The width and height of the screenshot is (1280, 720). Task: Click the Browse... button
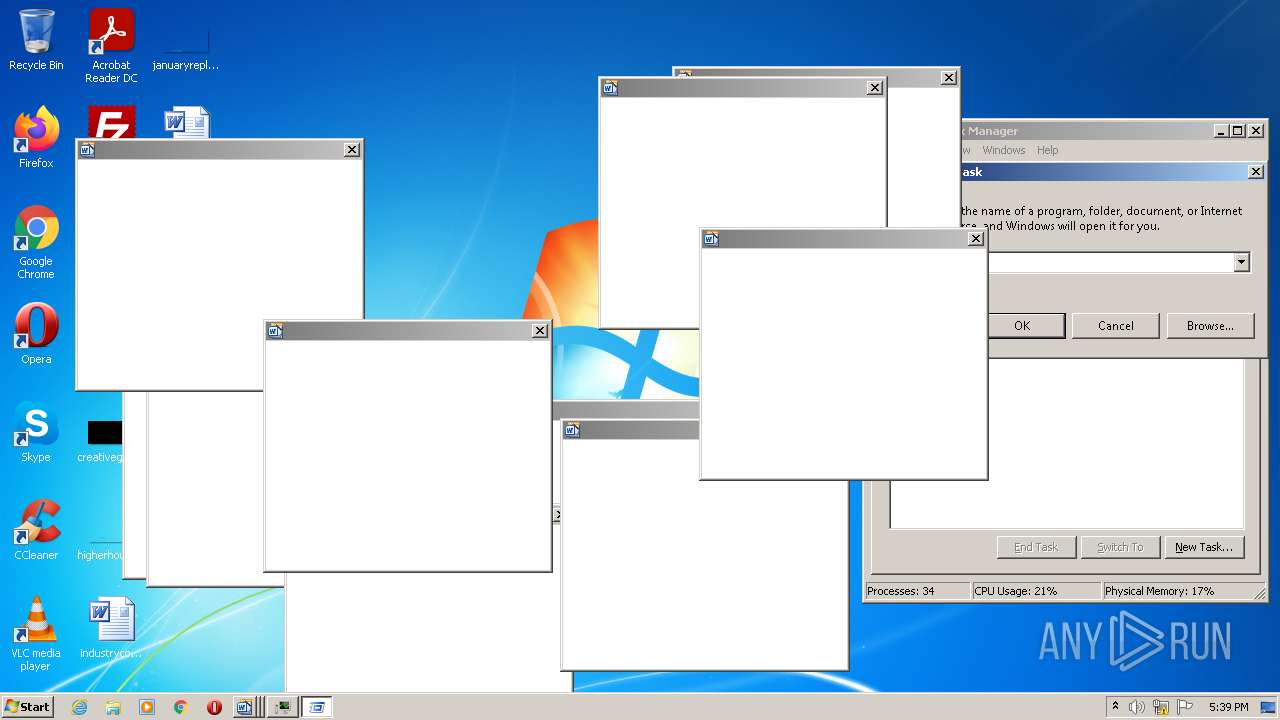coord(1210,326)
